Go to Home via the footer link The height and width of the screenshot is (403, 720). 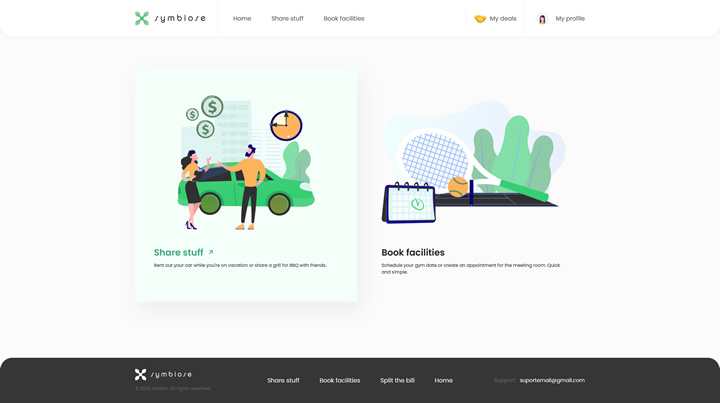coord(443,381)
